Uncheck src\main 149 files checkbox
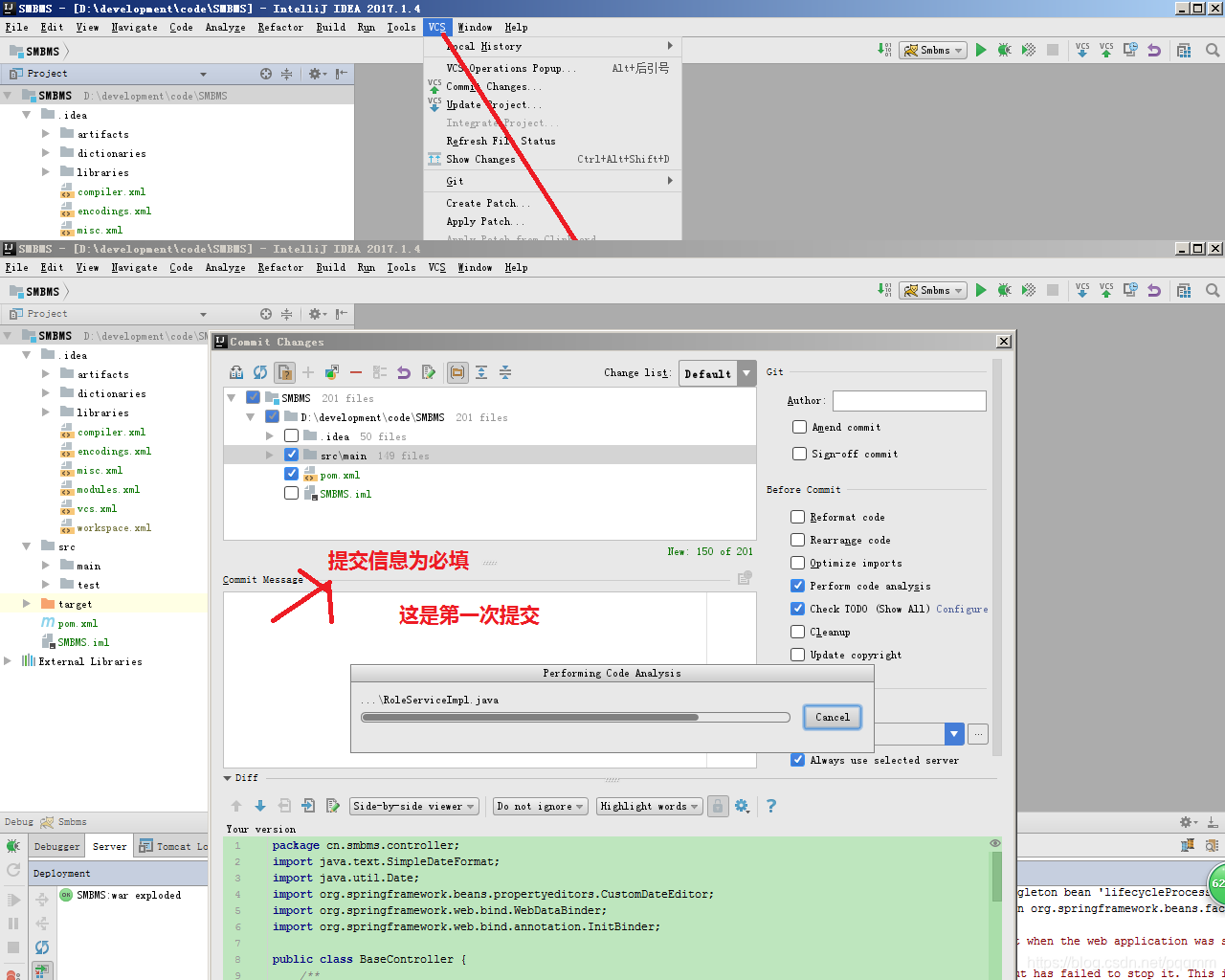 291,456
